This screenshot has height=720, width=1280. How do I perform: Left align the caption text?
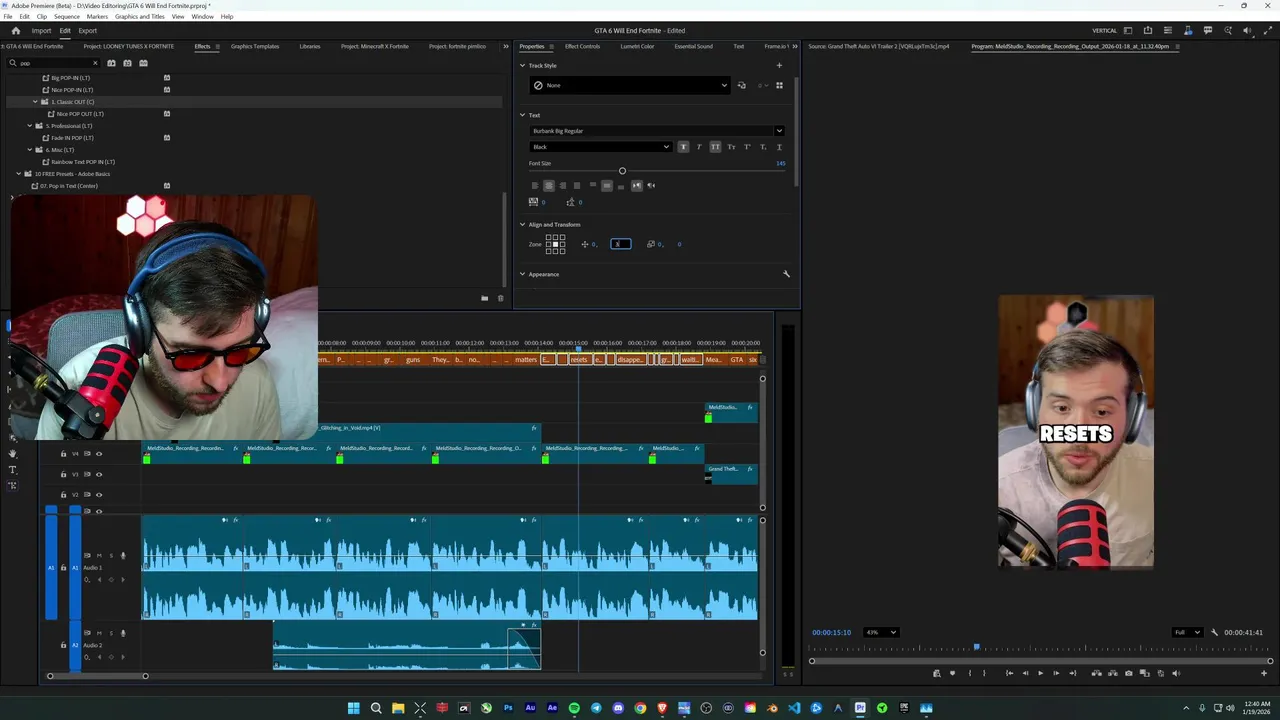pos(534,185)
